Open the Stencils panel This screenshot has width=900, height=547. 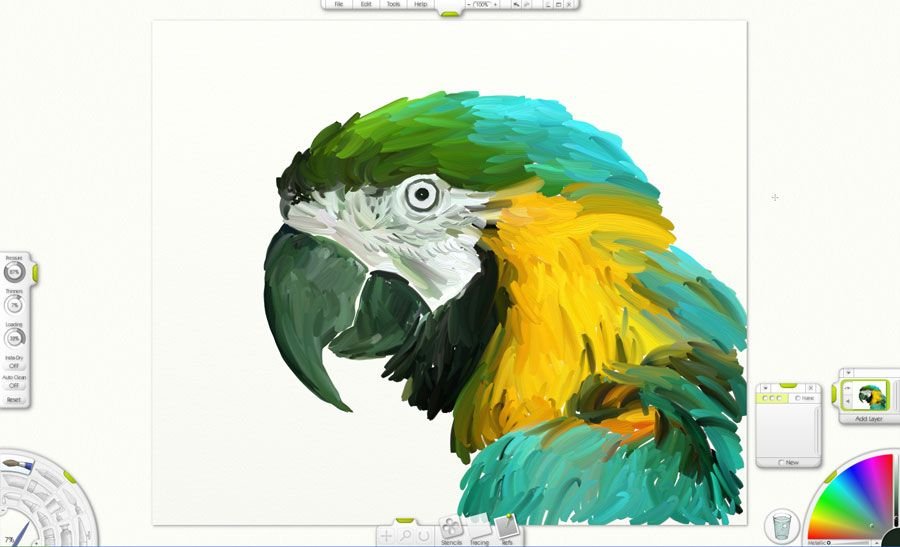[451, 531]
